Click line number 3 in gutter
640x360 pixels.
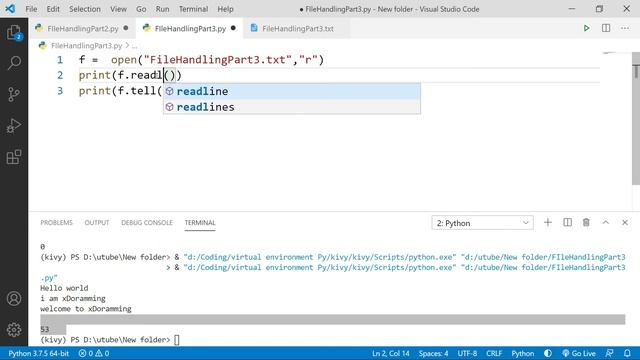(60, 91)
